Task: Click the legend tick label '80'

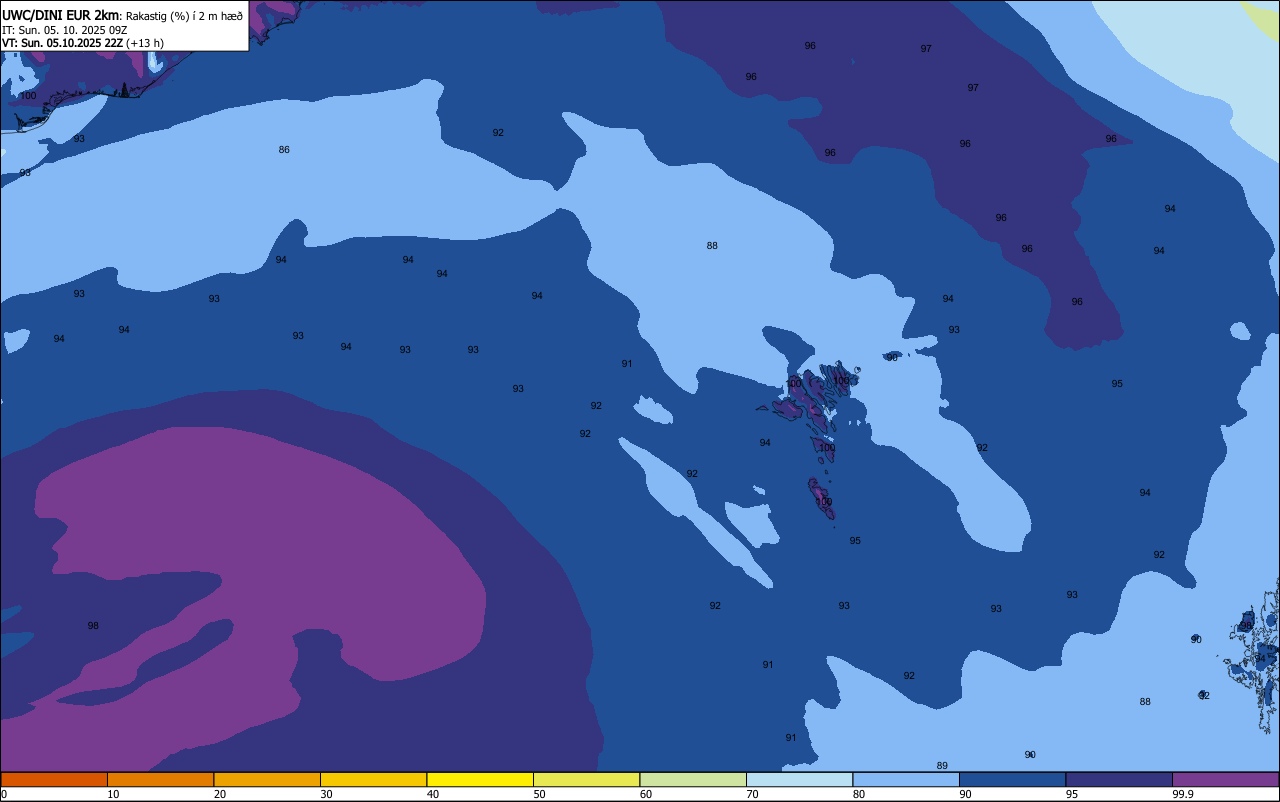Action: (859, 794)
